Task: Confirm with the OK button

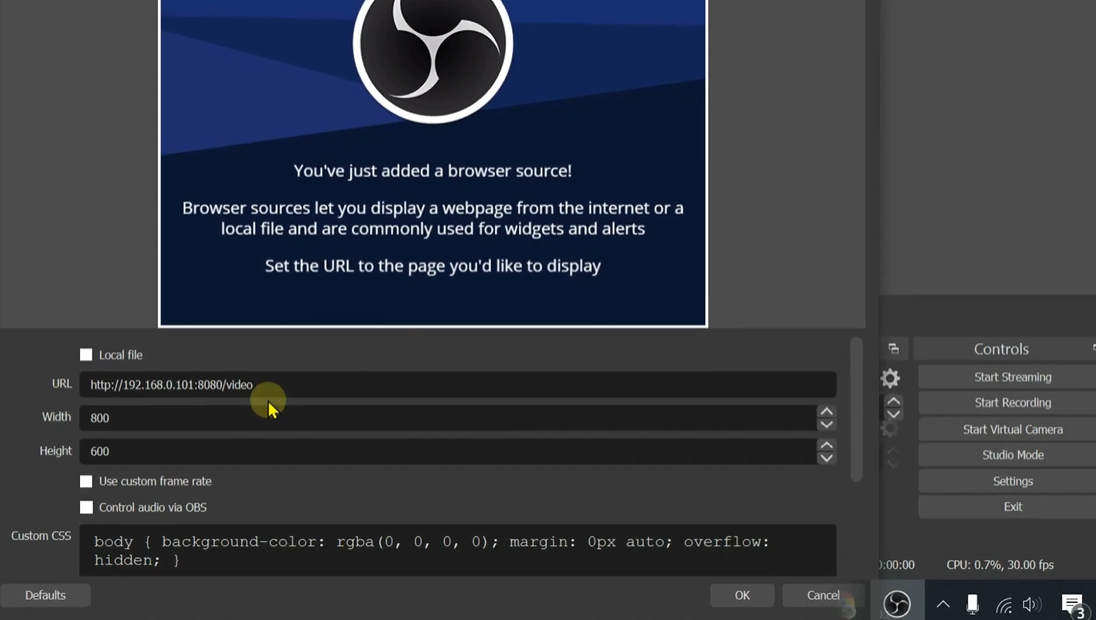Action: [x=742, y=596]
